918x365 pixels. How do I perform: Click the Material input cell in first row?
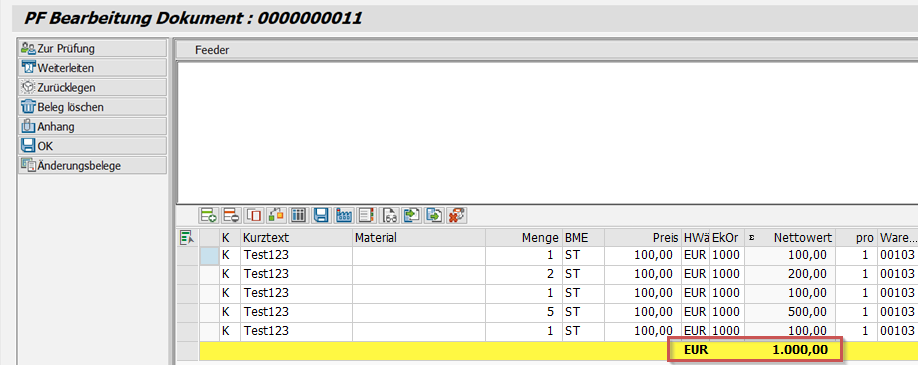[419, 255]
